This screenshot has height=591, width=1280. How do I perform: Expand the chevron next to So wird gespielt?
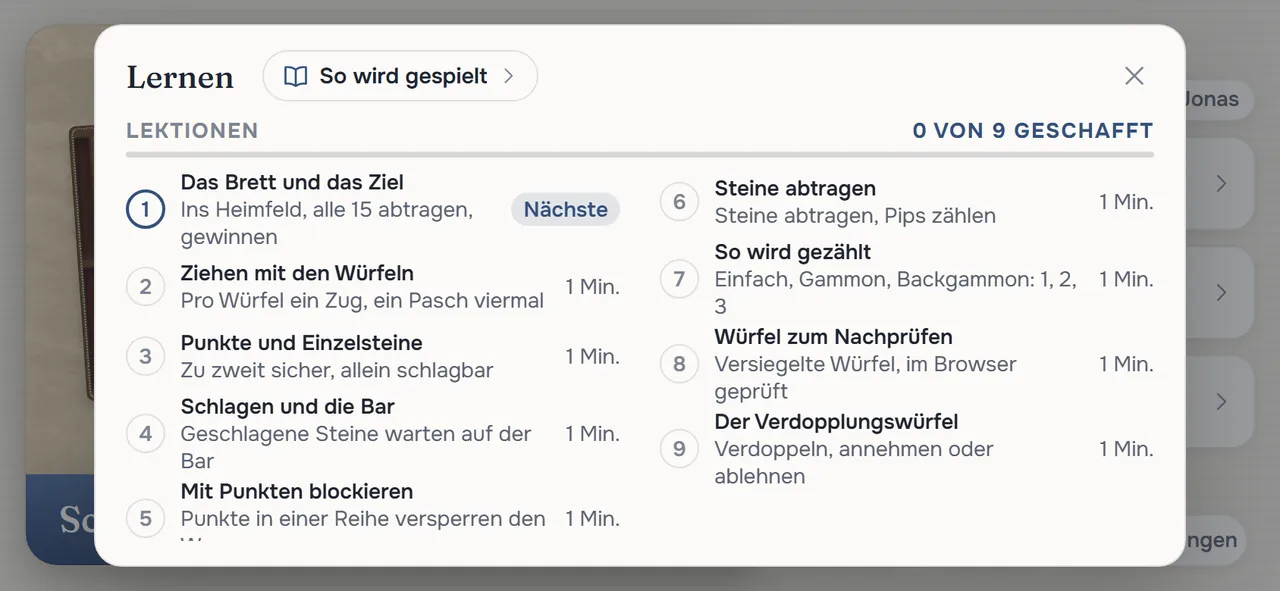pos(508,76)
